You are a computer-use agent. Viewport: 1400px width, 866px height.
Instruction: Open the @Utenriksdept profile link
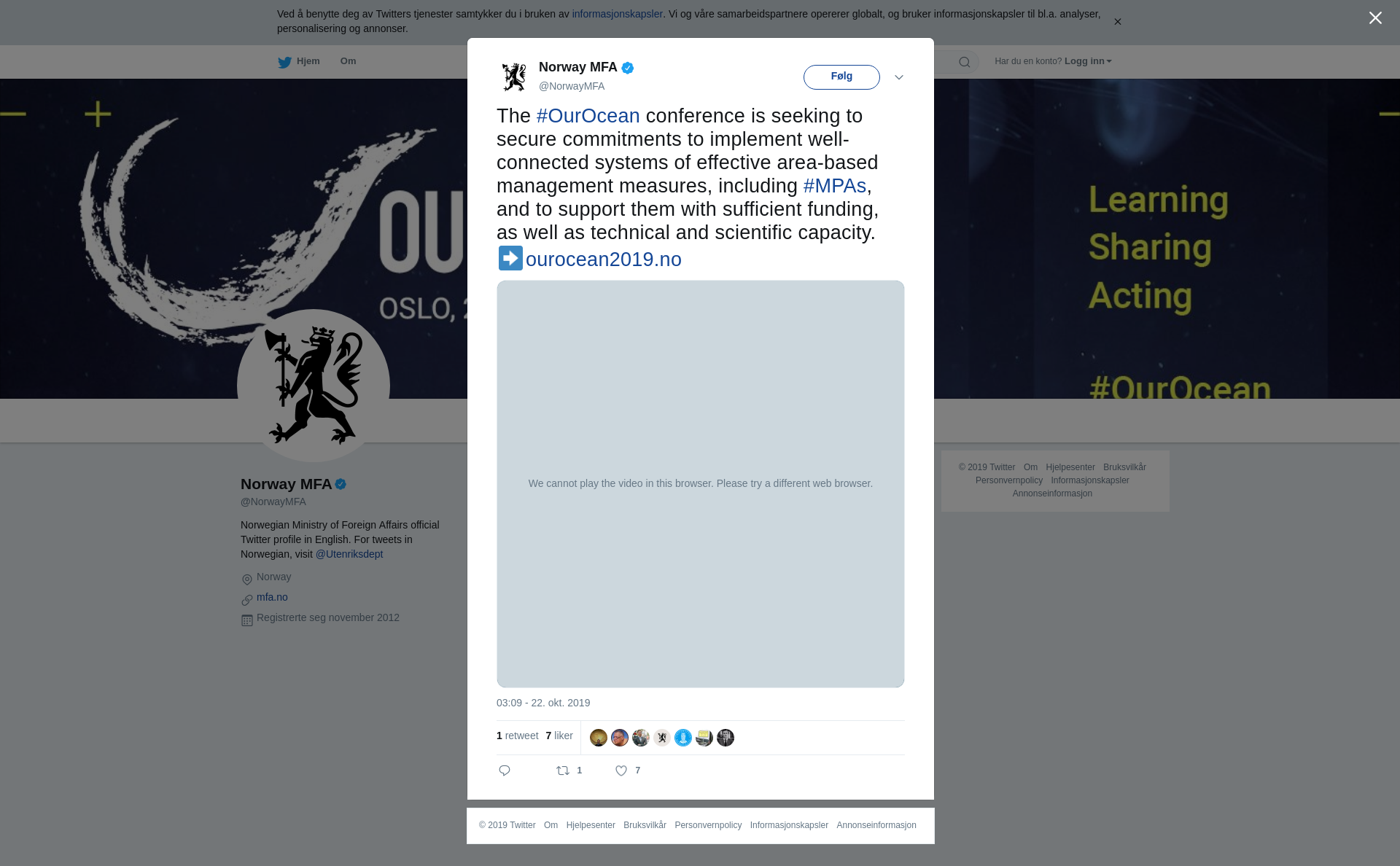[349, 554]
